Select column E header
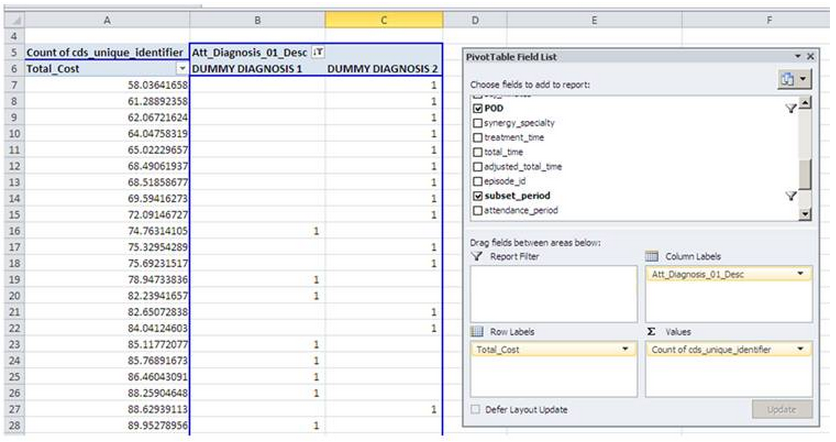This screenshot has height=442, width=836. point(594,20)
